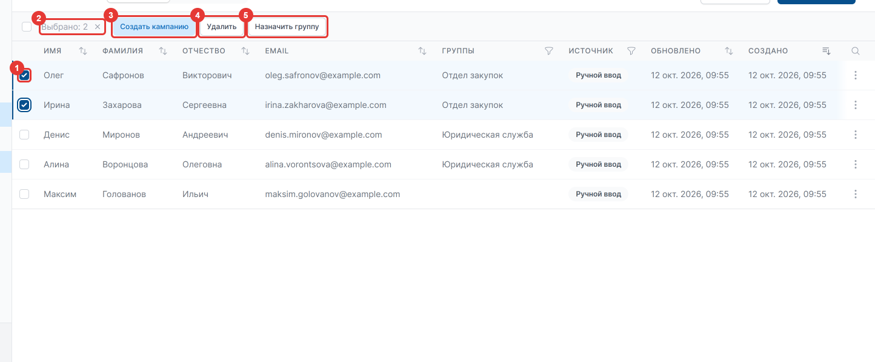
Task: Check the Денис Миронов row checkbox
Action: (24, 134)
